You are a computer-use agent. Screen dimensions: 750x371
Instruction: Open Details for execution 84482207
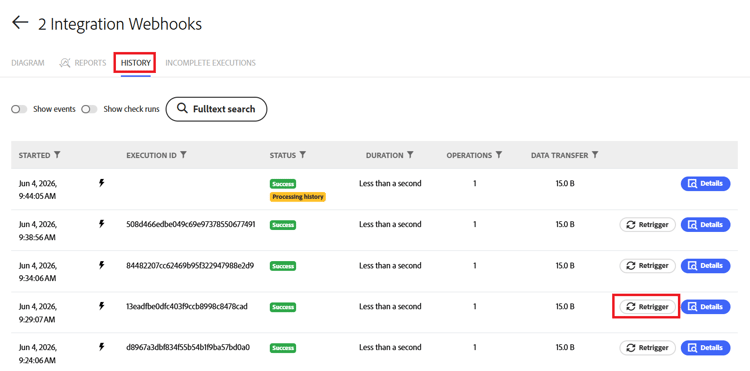point(706,265)
